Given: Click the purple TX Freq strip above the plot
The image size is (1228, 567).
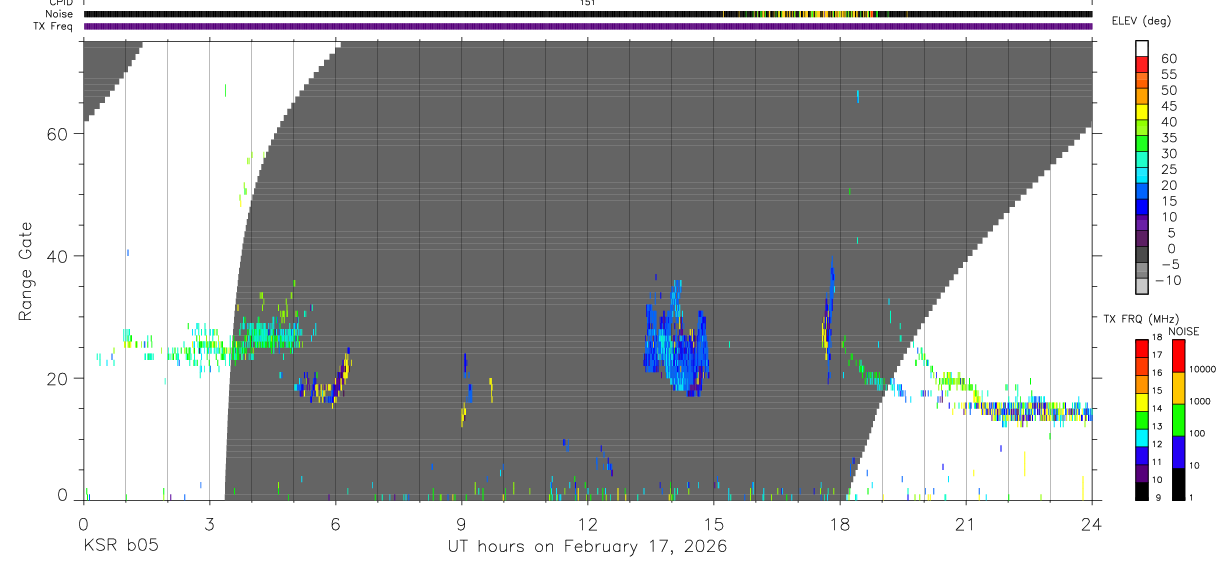Looking at the screenshot, I should (x=587, y=26).
